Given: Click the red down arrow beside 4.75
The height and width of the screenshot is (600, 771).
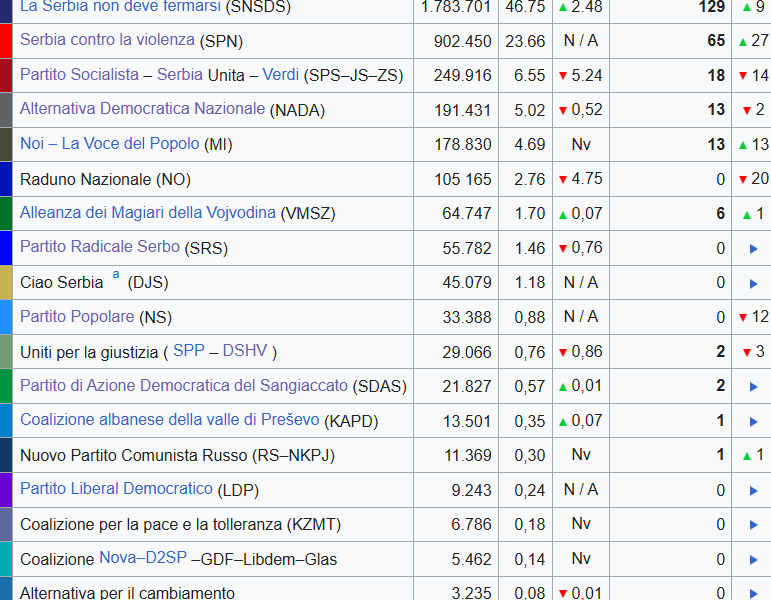Looking at the screenshot, I should [x=563, y=180].
